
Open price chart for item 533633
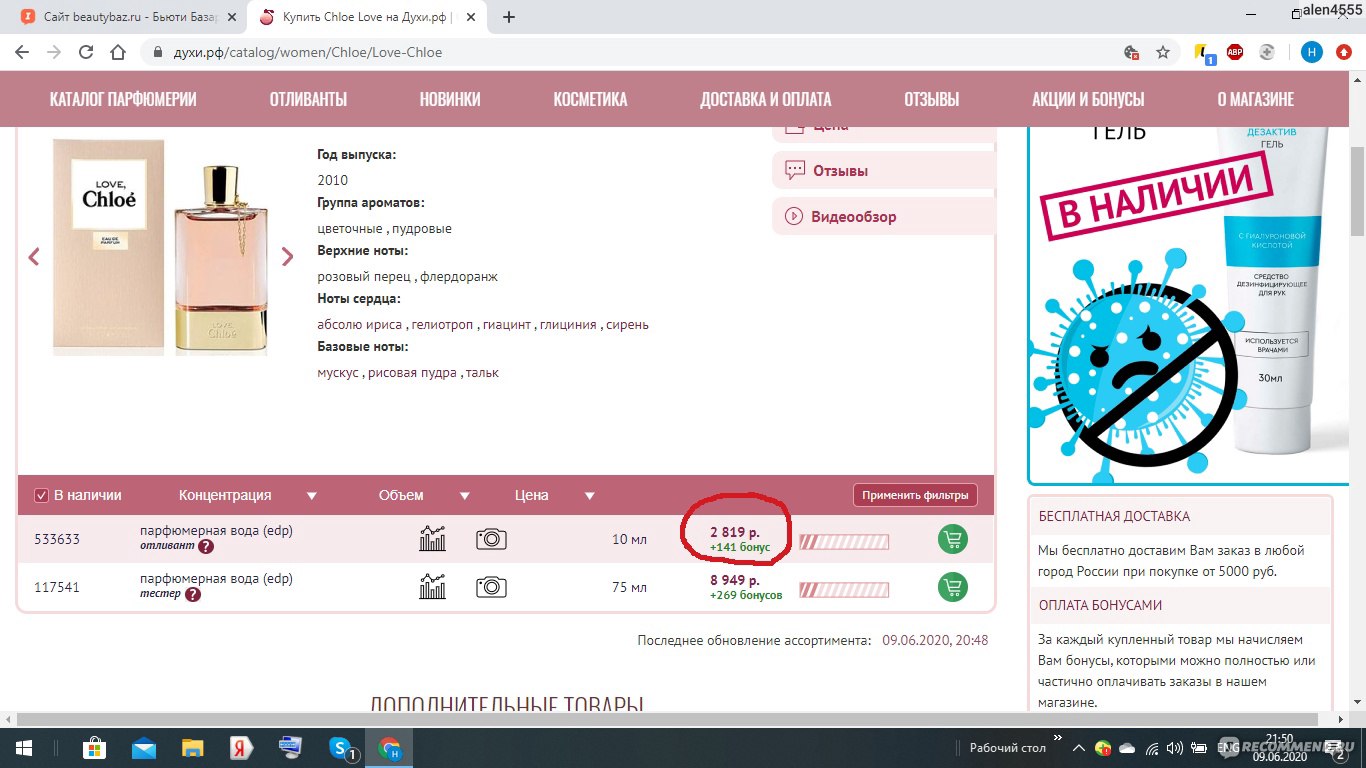point(432,538)
